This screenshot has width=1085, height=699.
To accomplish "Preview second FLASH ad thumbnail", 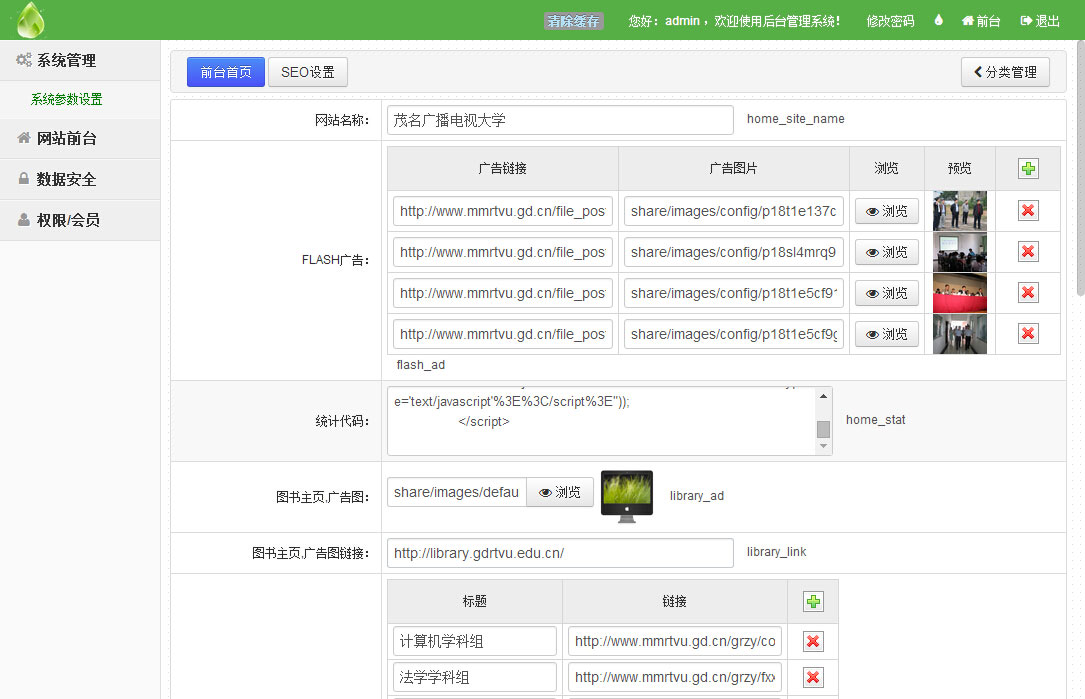I will click(x=960, y=252).
